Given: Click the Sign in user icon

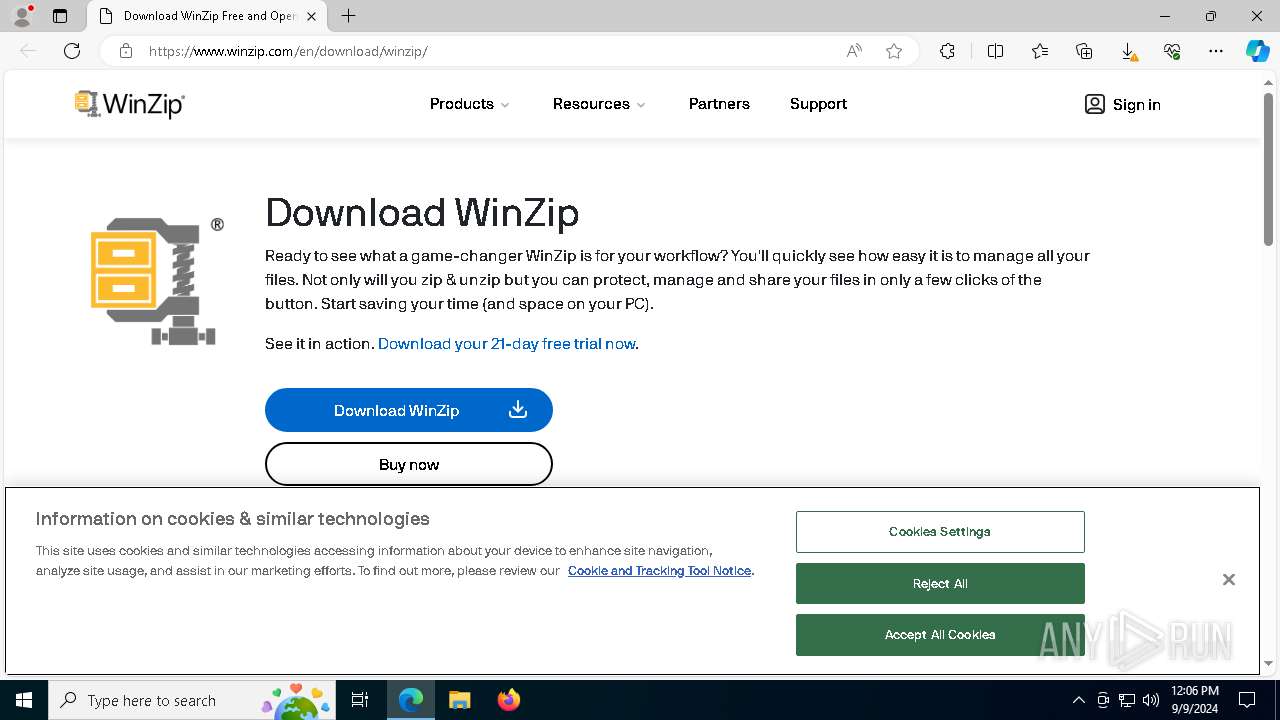Looking at the screenshot, I should (x=1095, y=104).
